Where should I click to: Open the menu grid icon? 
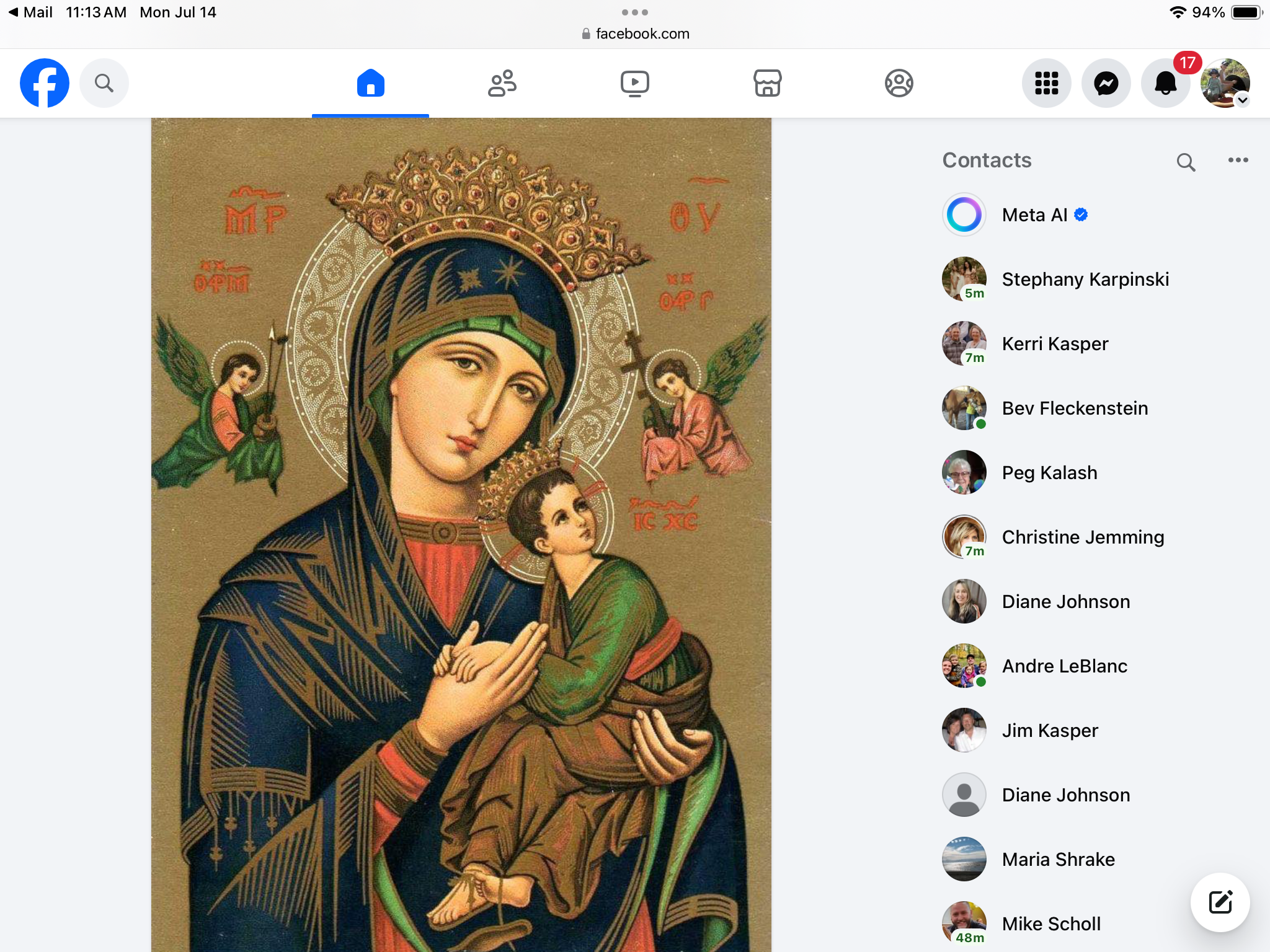tap(1047, 83)
